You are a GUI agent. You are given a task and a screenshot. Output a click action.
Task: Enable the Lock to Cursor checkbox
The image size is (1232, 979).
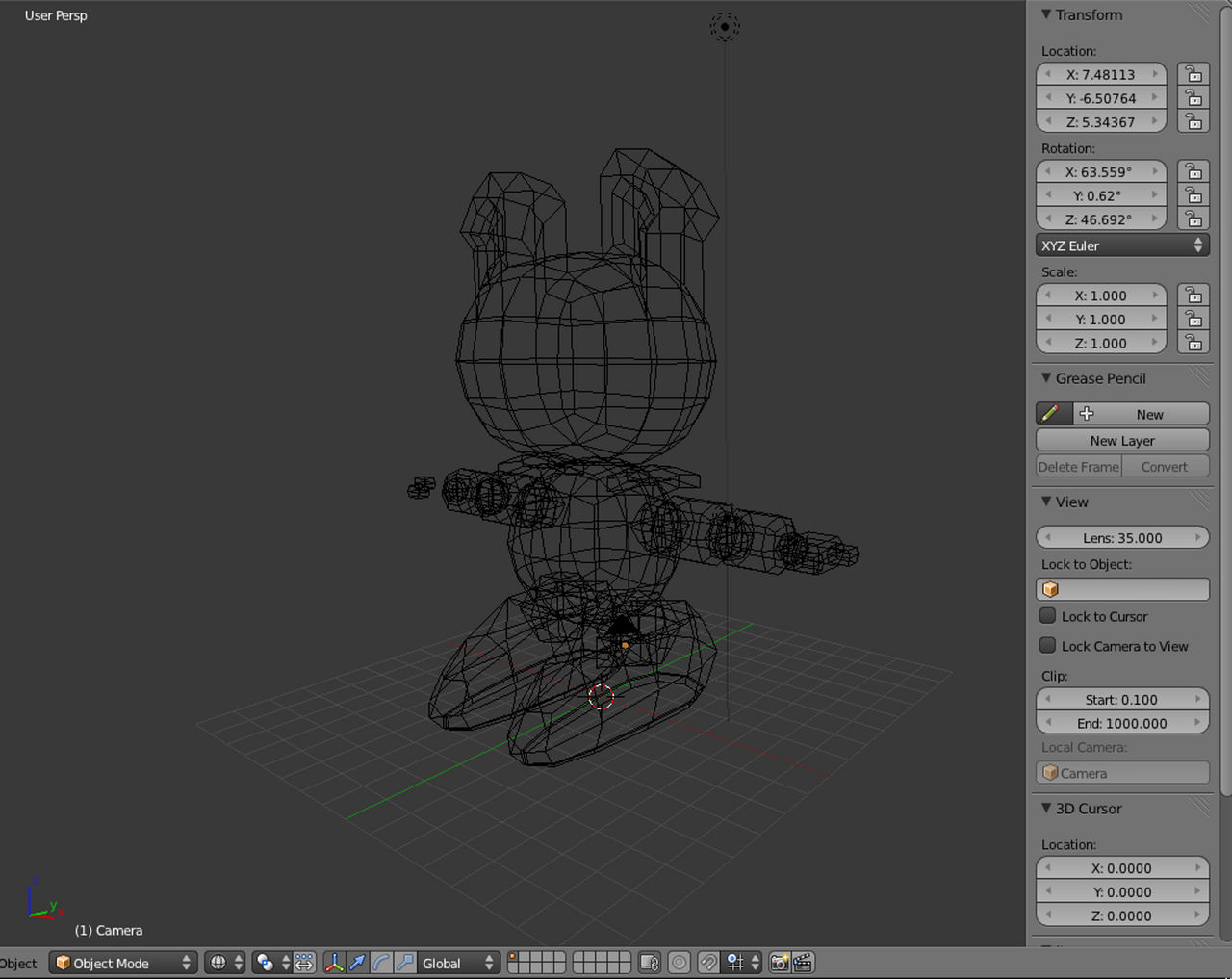1048,616
